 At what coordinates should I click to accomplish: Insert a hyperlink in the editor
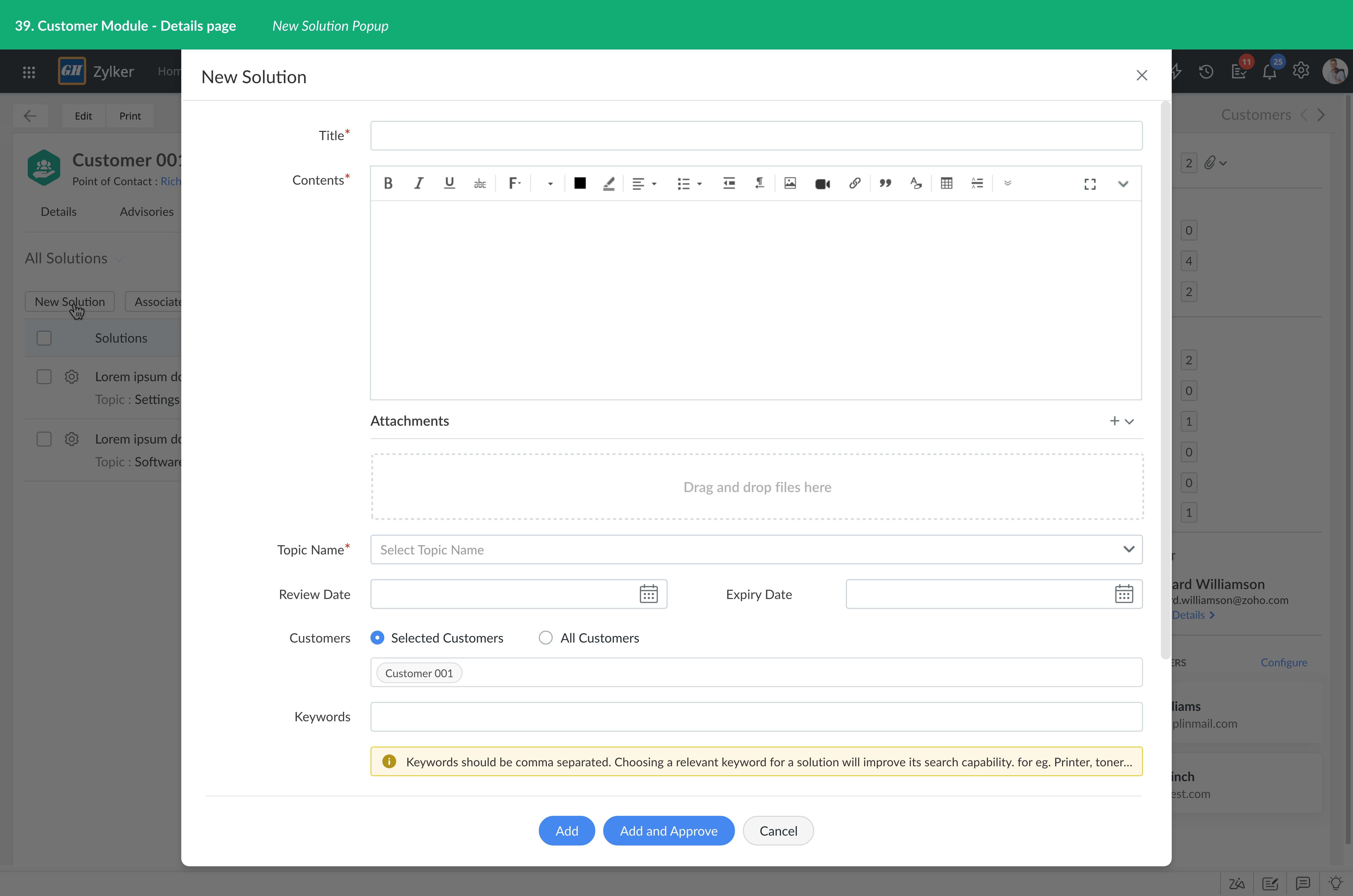855,183
